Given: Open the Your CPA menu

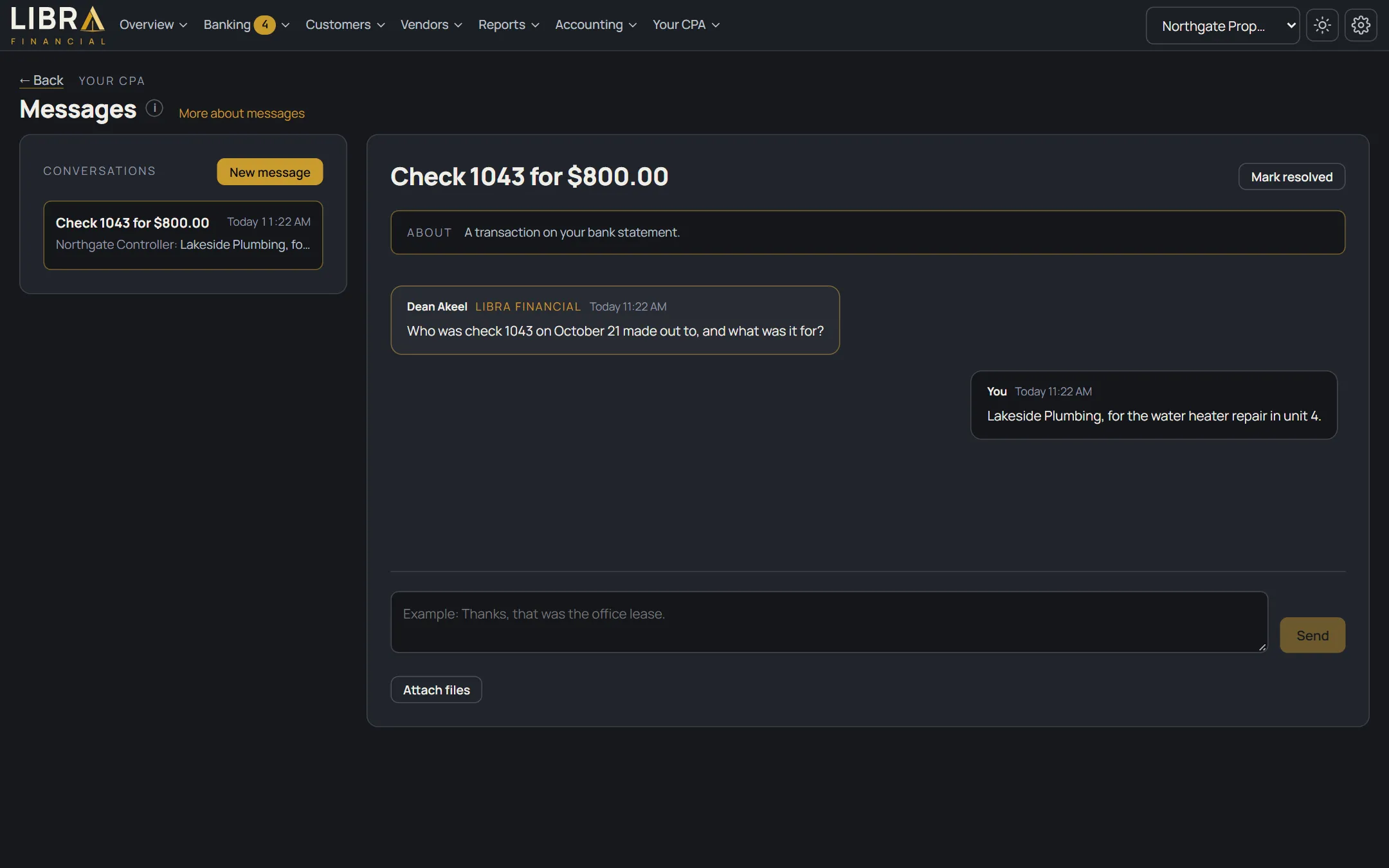Looking at the screenshot, I should tap(685, 24).
